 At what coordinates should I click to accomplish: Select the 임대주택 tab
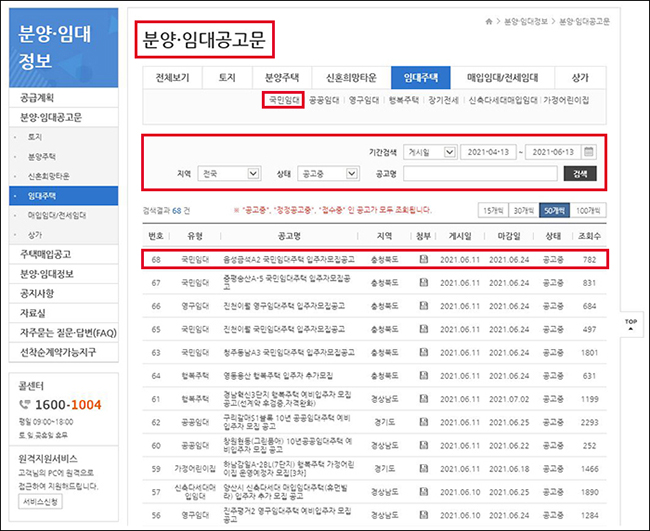pos(421,78)
